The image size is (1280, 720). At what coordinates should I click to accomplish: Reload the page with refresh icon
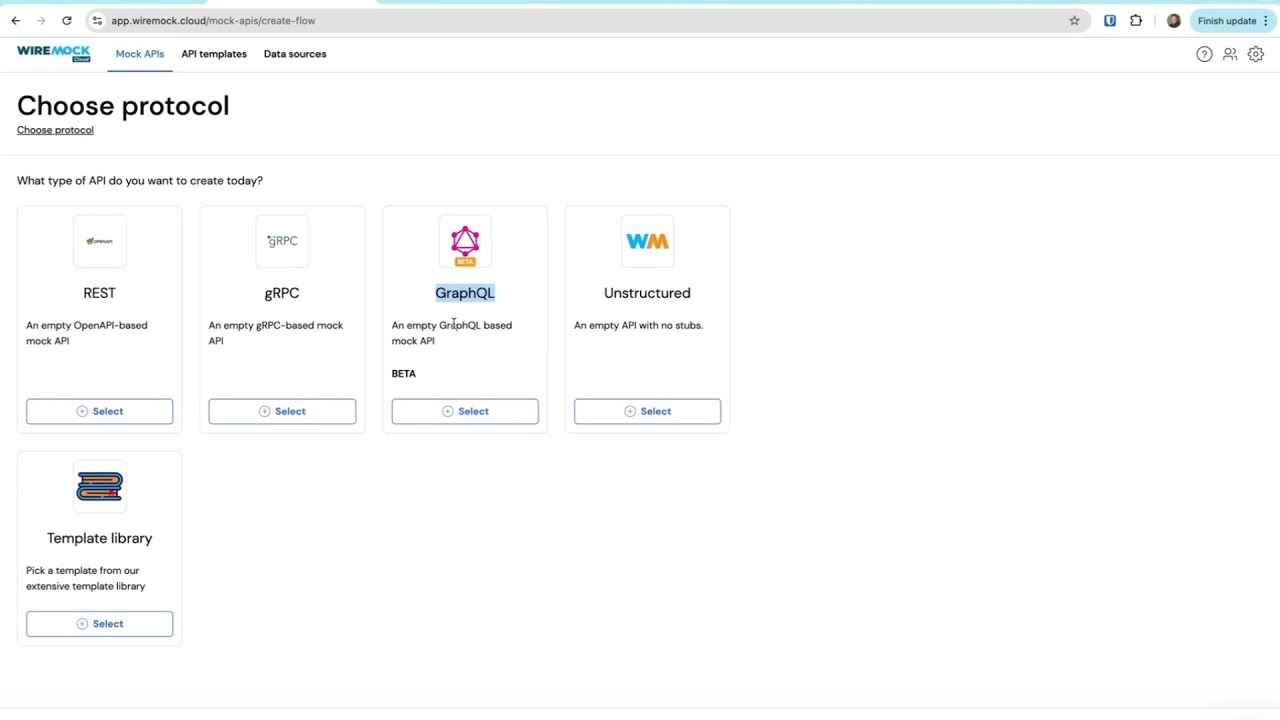66,20
